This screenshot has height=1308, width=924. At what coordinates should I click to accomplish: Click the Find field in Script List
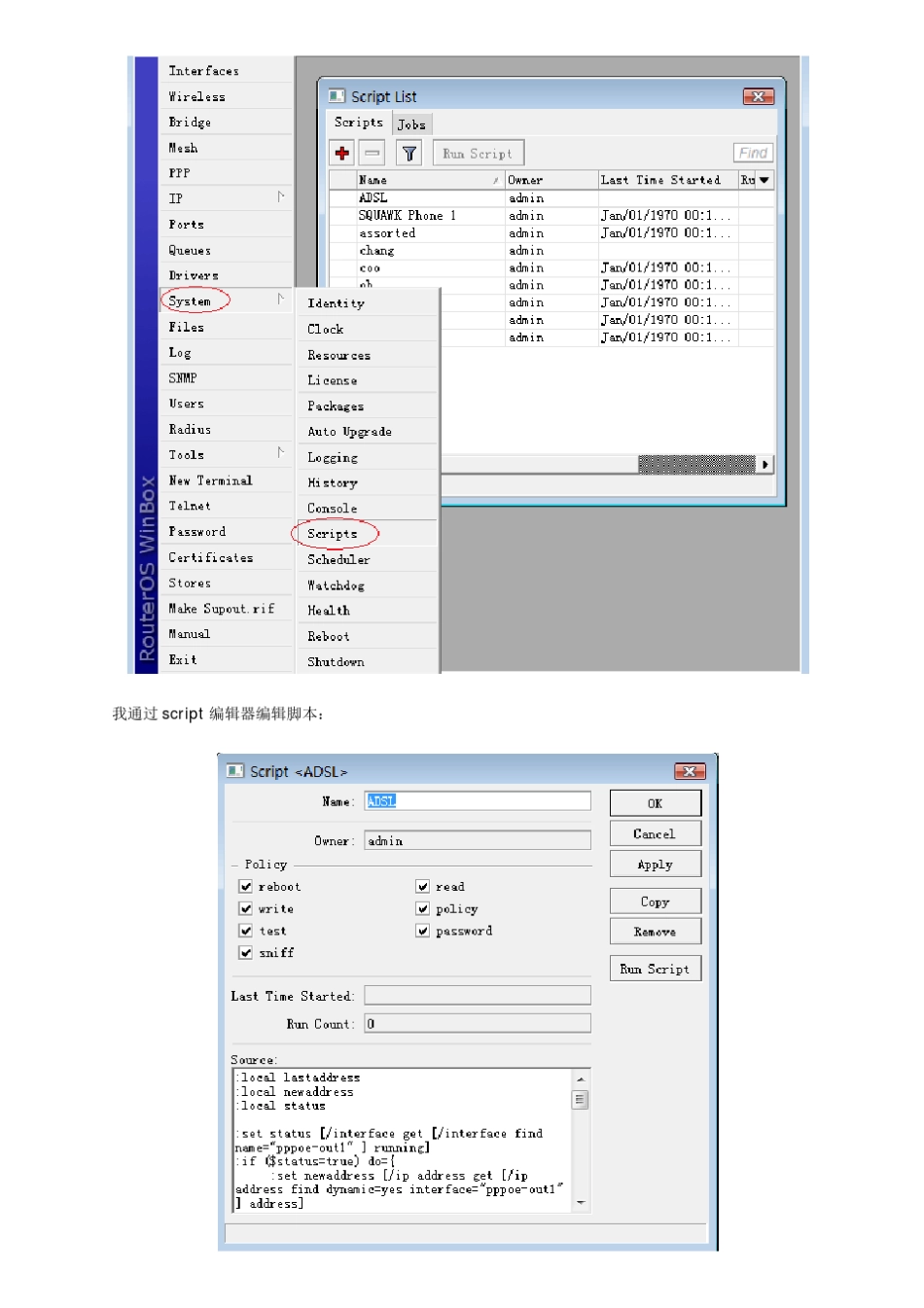[753, 153]
